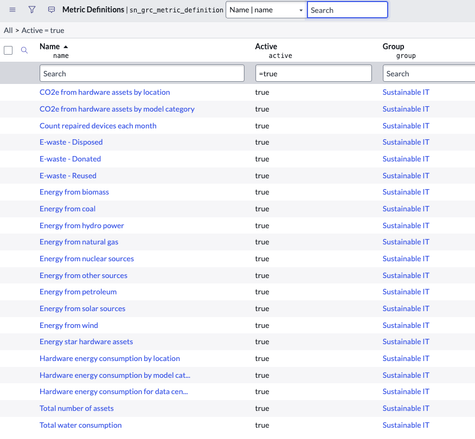Sort by the Group column header
475x439 pixels.
pos(393,46)
